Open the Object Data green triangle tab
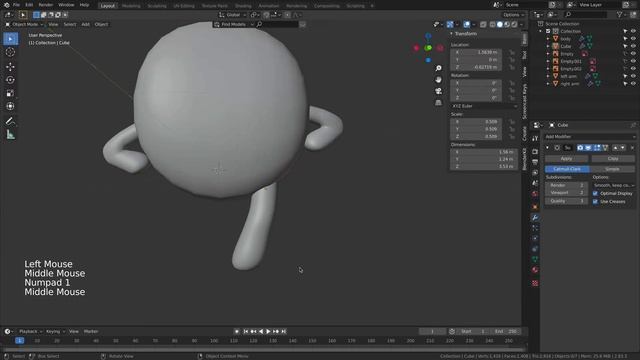This screenshot has height=360, width=640. (x=535, y=260)
